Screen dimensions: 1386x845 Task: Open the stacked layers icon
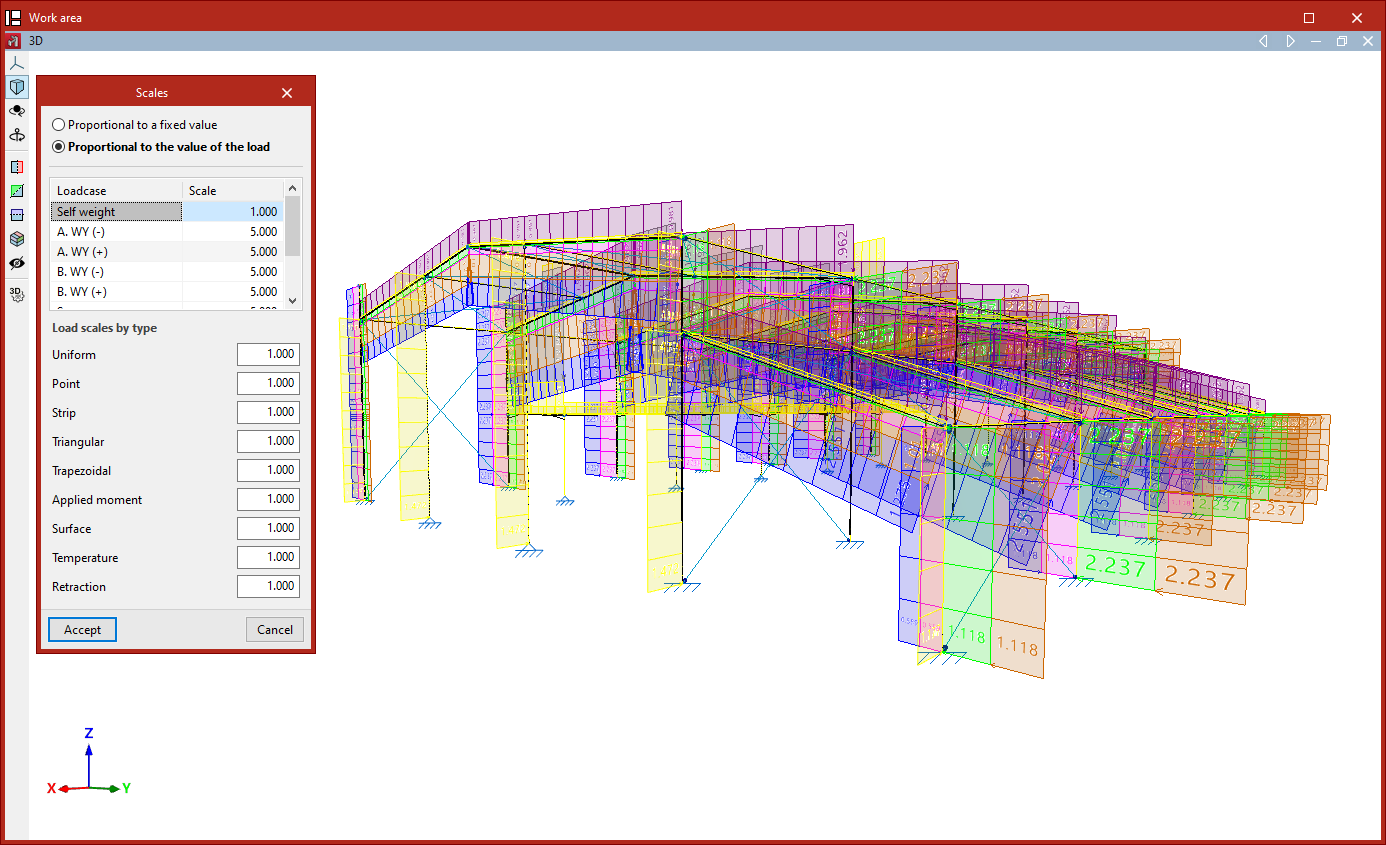coord(16,239)
